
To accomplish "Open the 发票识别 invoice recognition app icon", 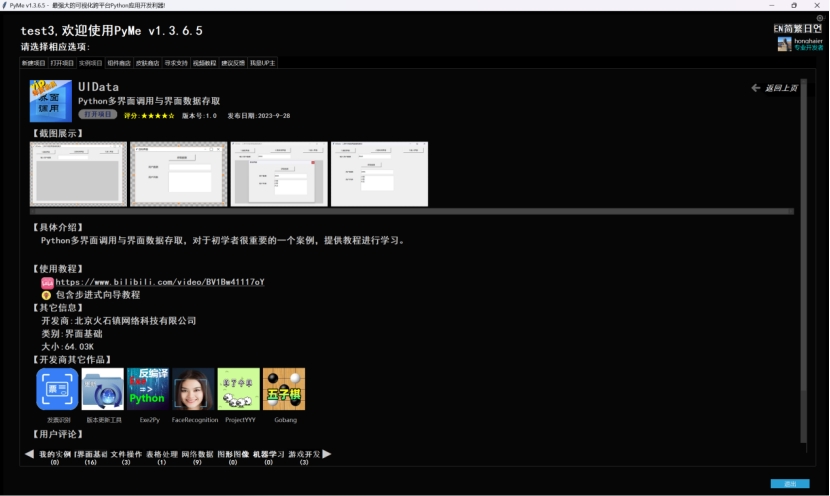I will tap(57, 389).
